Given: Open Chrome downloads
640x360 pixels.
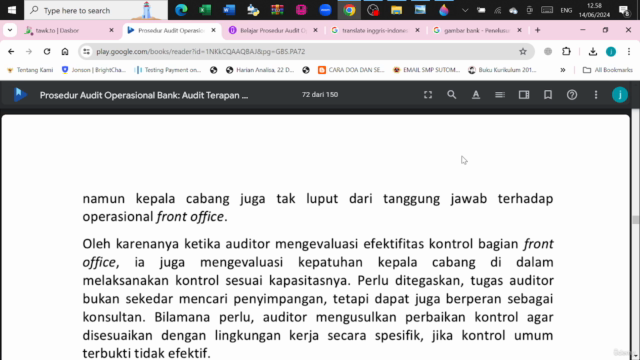Looking at the screenshot, I should [x=593, y=51].
